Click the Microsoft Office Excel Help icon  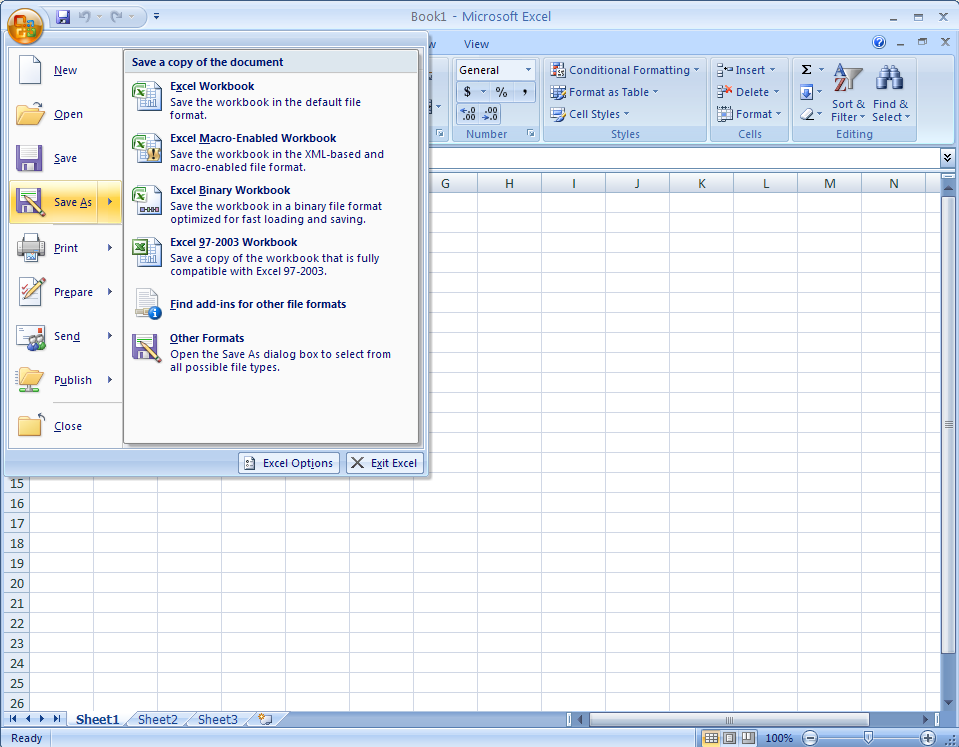coord(879,43)
